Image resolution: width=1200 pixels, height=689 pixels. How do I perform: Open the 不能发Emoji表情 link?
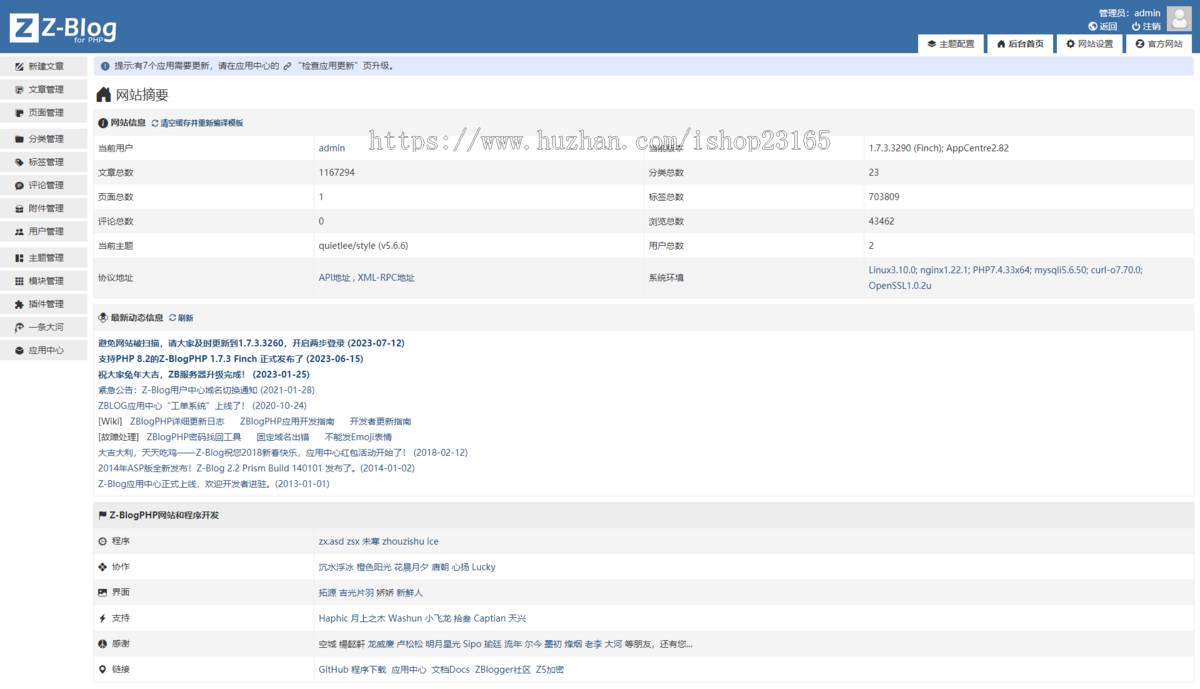[358, 437]
